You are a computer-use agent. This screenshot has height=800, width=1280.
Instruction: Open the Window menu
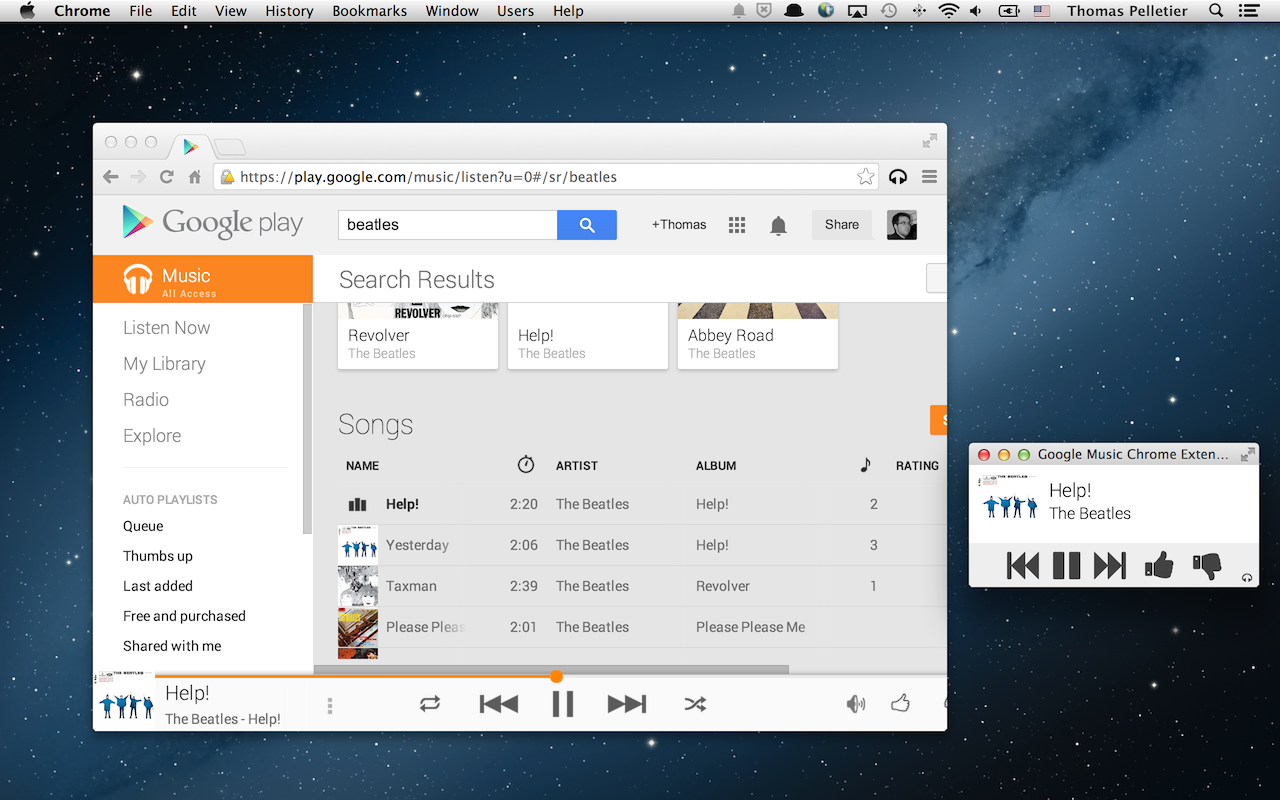coord(452,11)
